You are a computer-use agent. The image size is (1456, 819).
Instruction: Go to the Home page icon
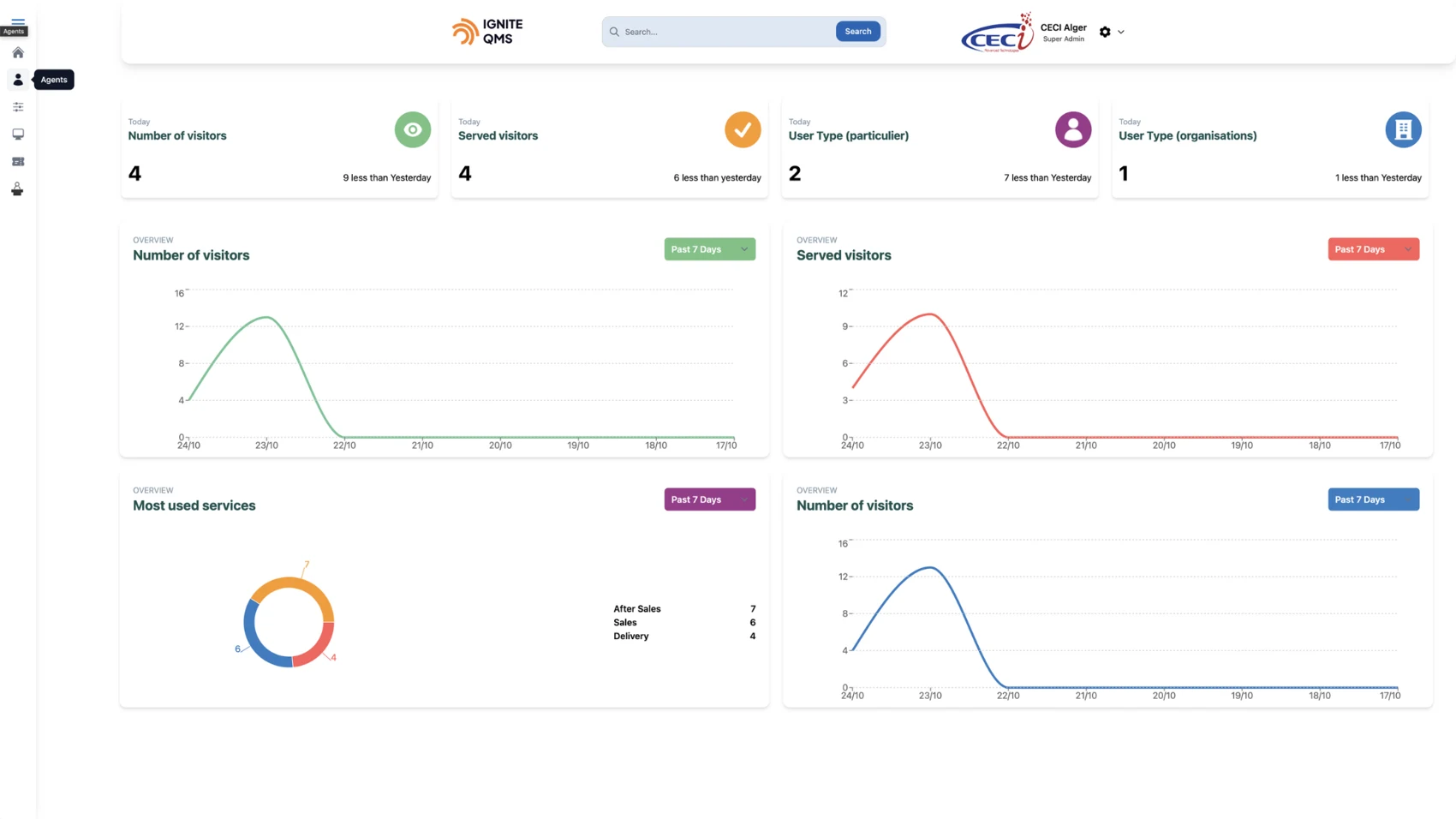tap(18, 52)
